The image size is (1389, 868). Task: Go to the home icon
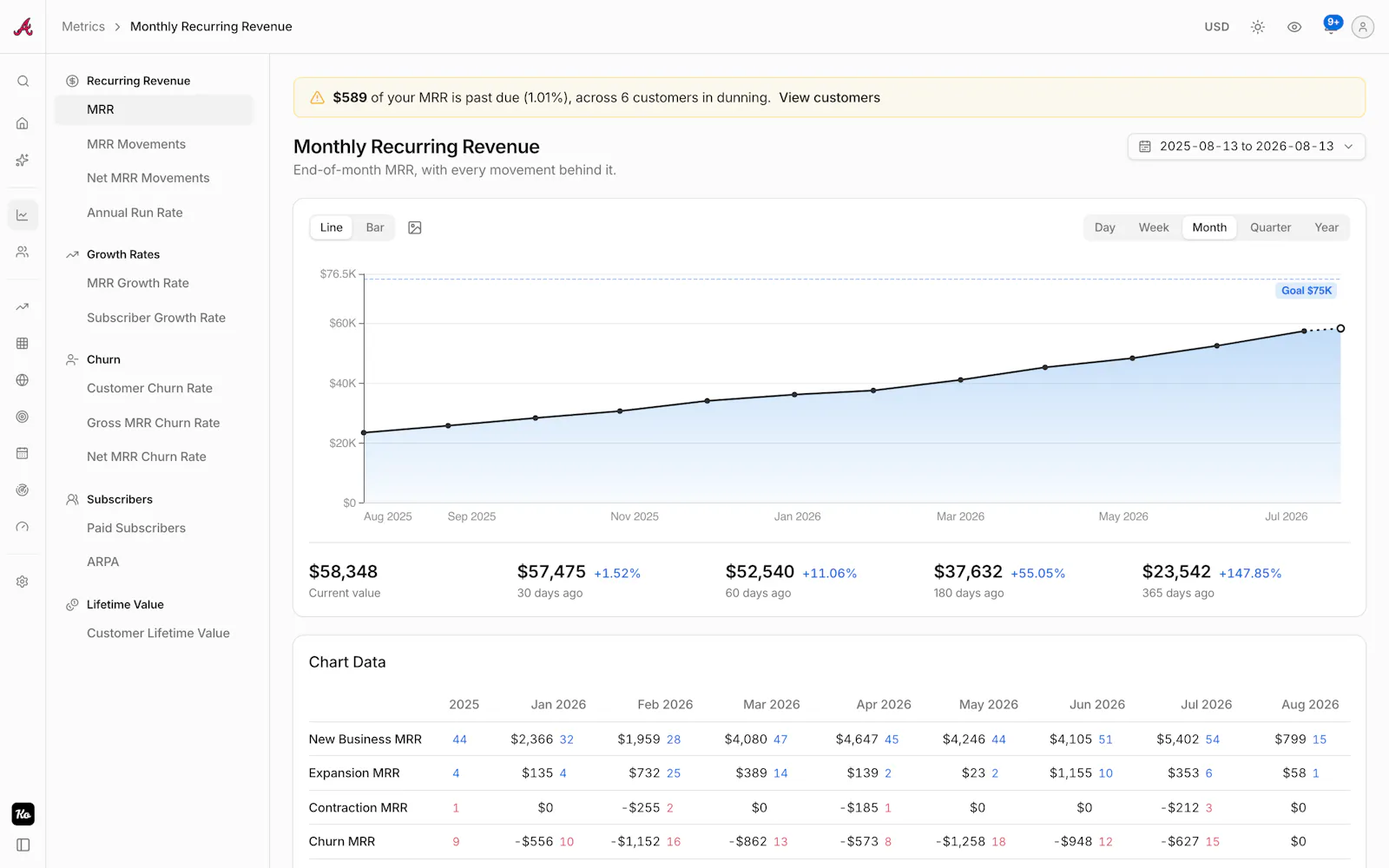pos(23,123)
